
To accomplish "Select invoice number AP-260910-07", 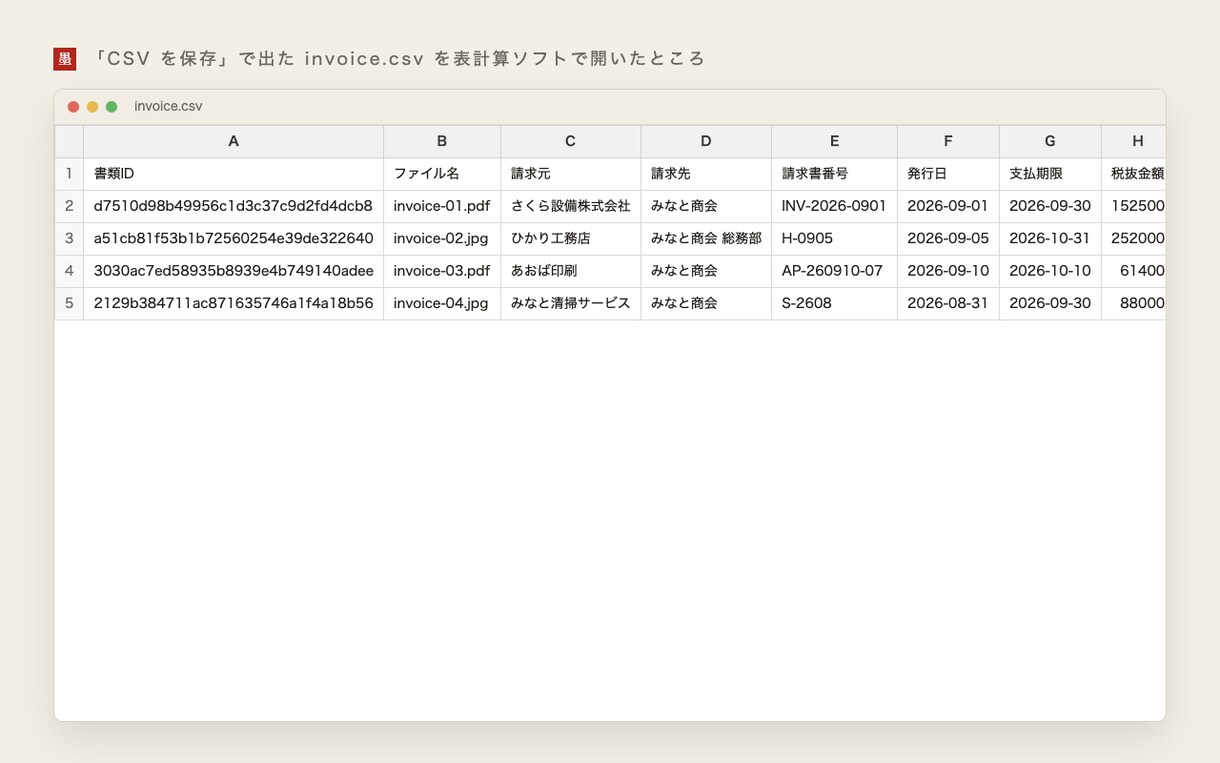I will coord(834,271).
